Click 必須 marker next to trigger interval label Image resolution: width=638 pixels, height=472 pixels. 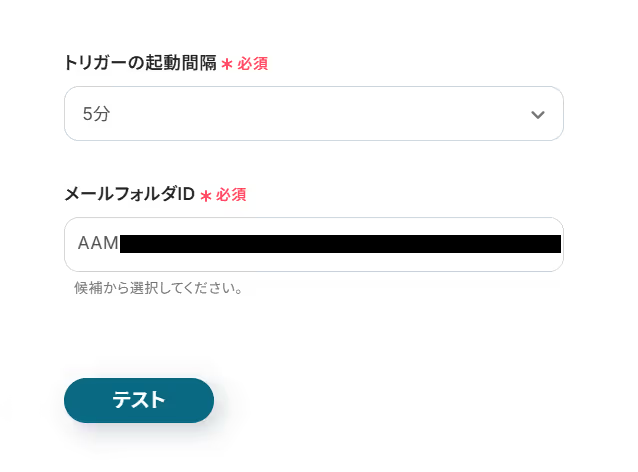[x=252, y=64]
